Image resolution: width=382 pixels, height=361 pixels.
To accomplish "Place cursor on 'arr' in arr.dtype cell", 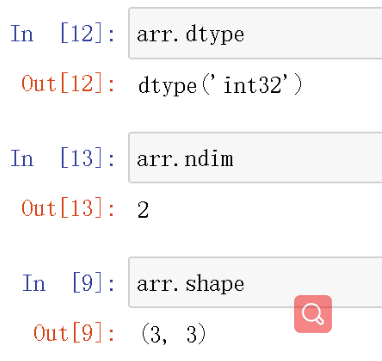I will (156, 35).
